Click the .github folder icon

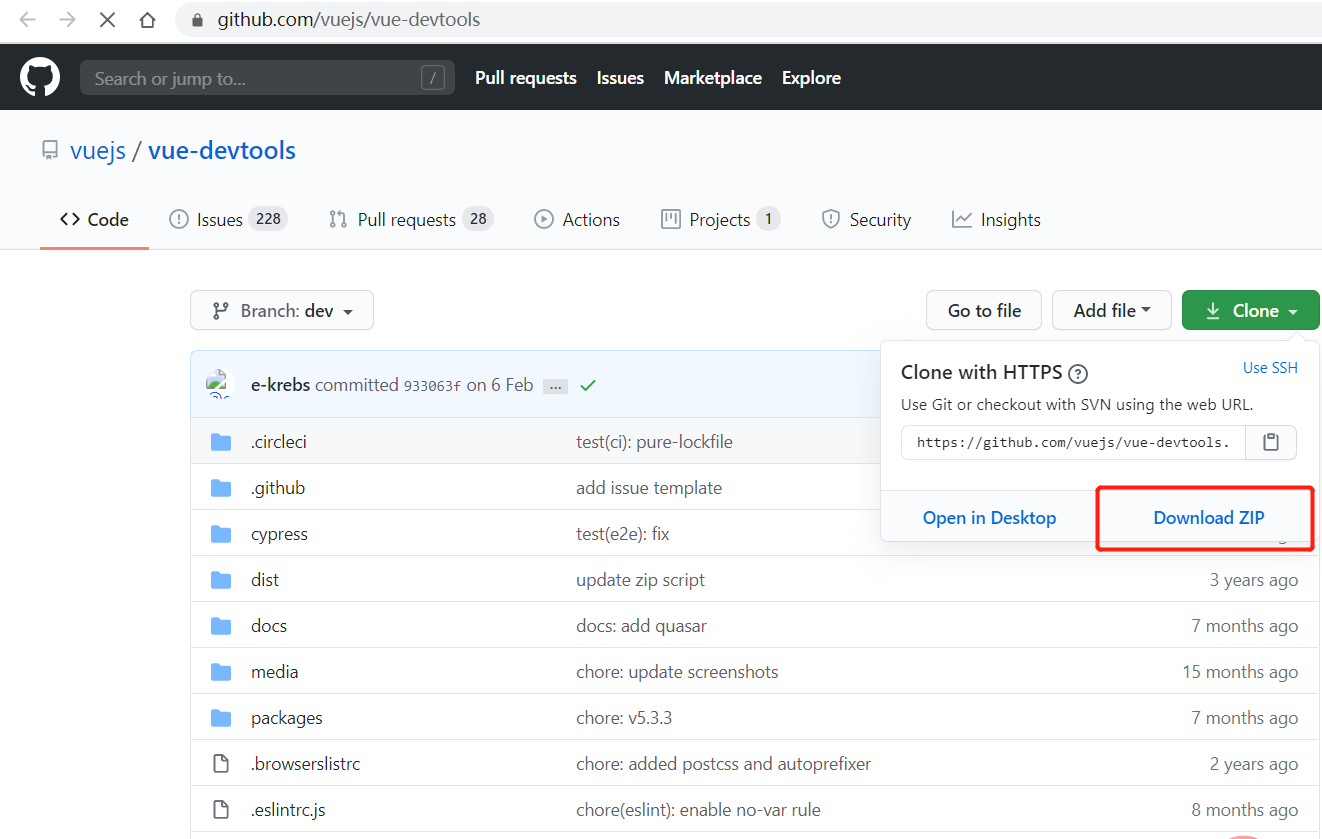point(221,488)
